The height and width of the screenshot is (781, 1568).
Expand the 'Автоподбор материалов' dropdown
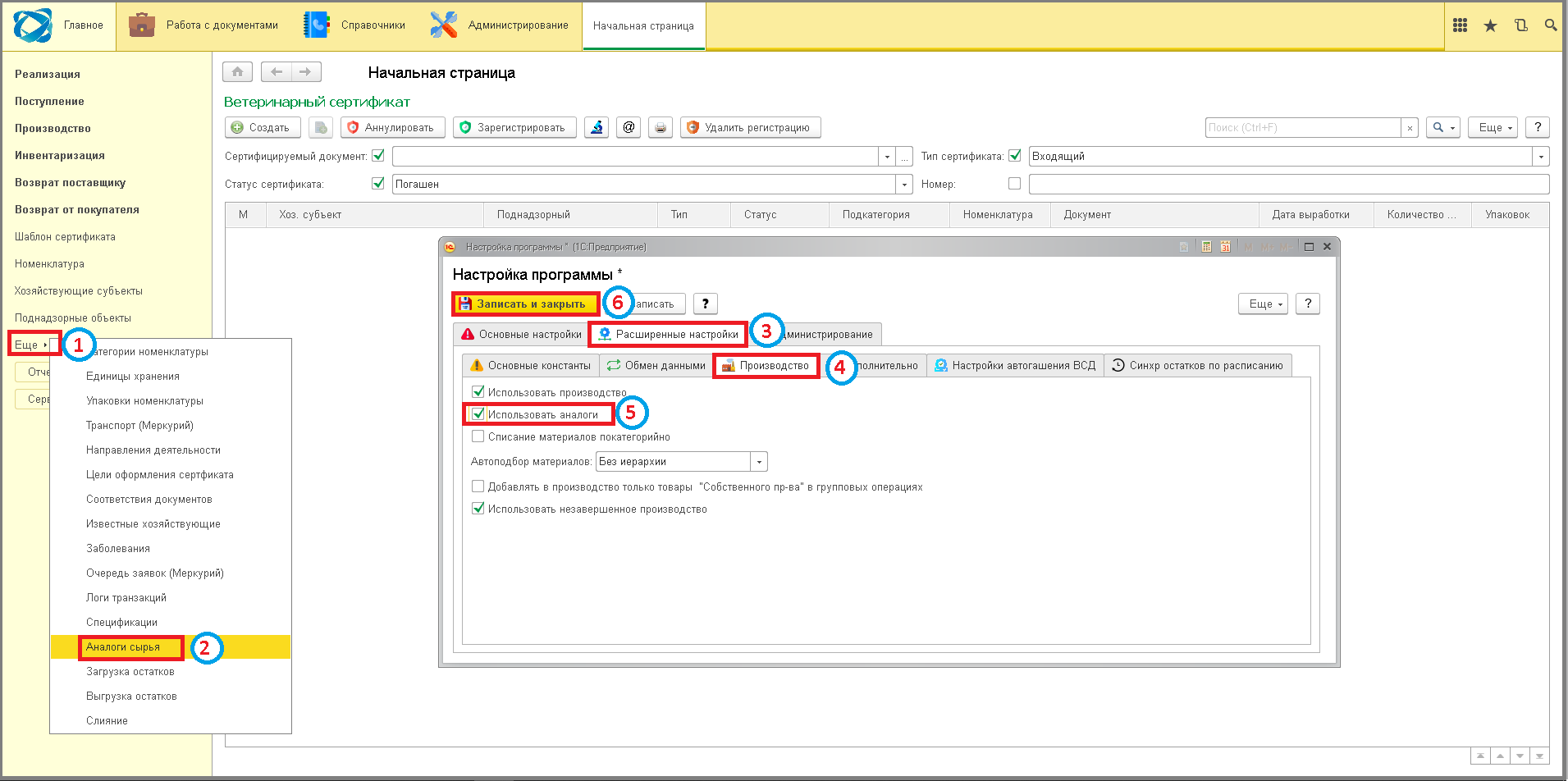point(759,462)
